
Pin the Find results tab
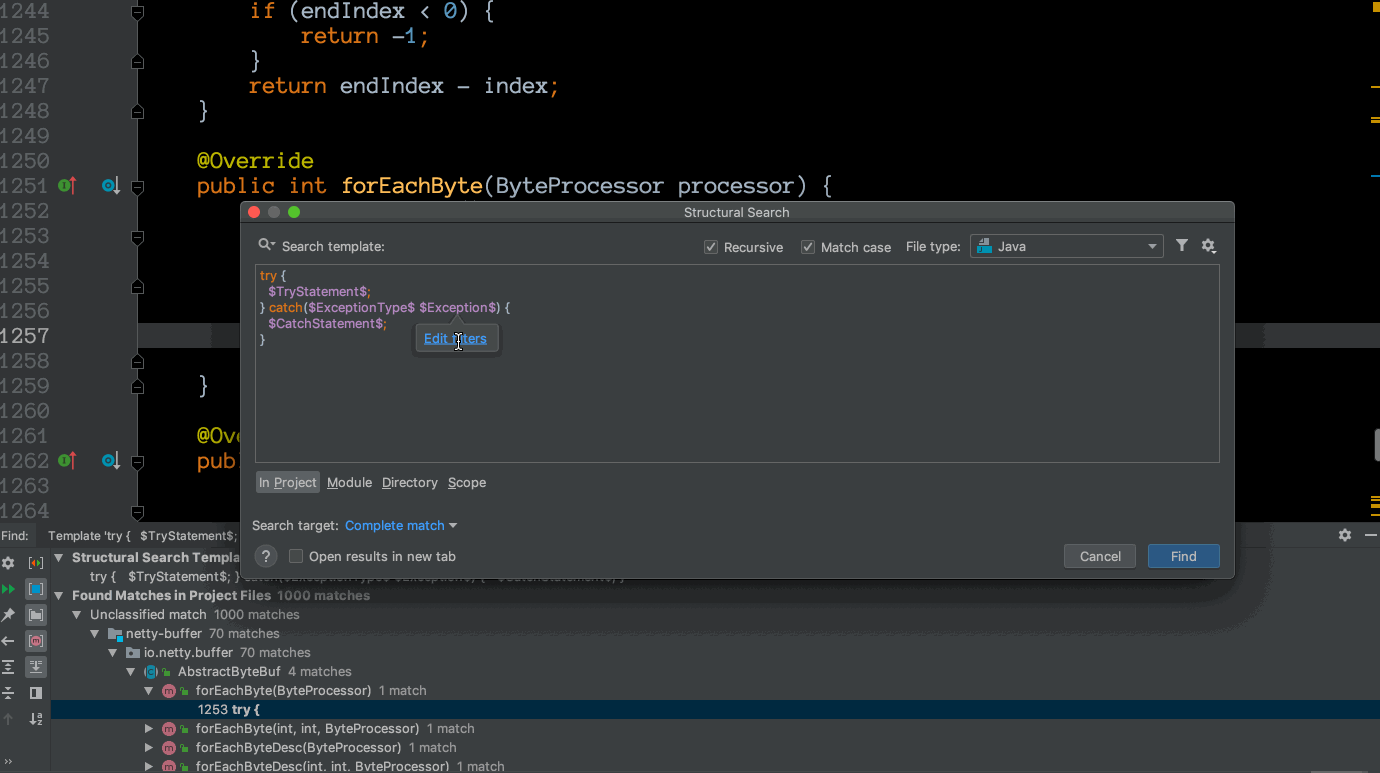point(8,615)
